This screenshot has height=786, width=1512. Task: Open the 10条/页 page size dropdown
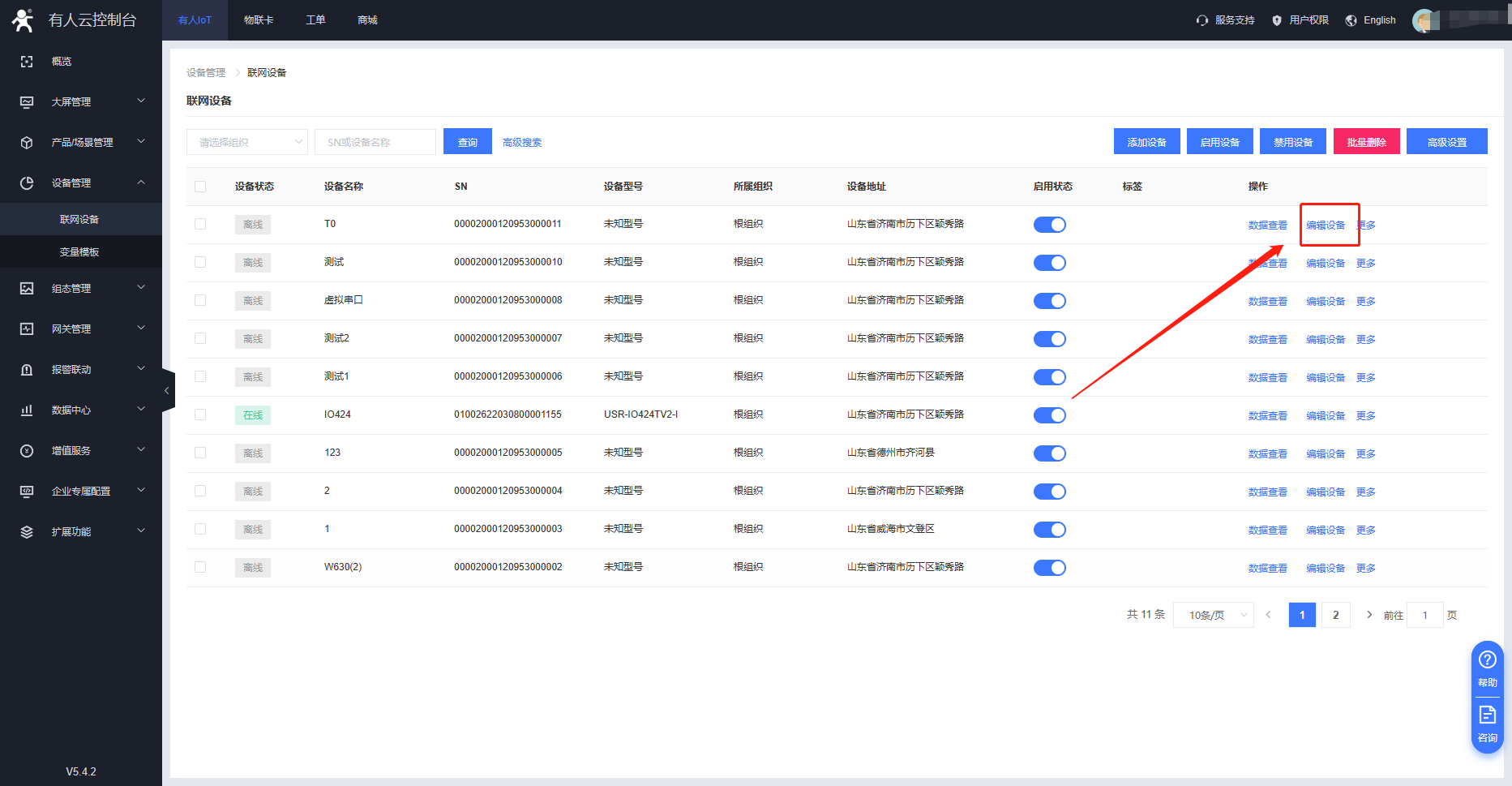(x=1213, y=615)
